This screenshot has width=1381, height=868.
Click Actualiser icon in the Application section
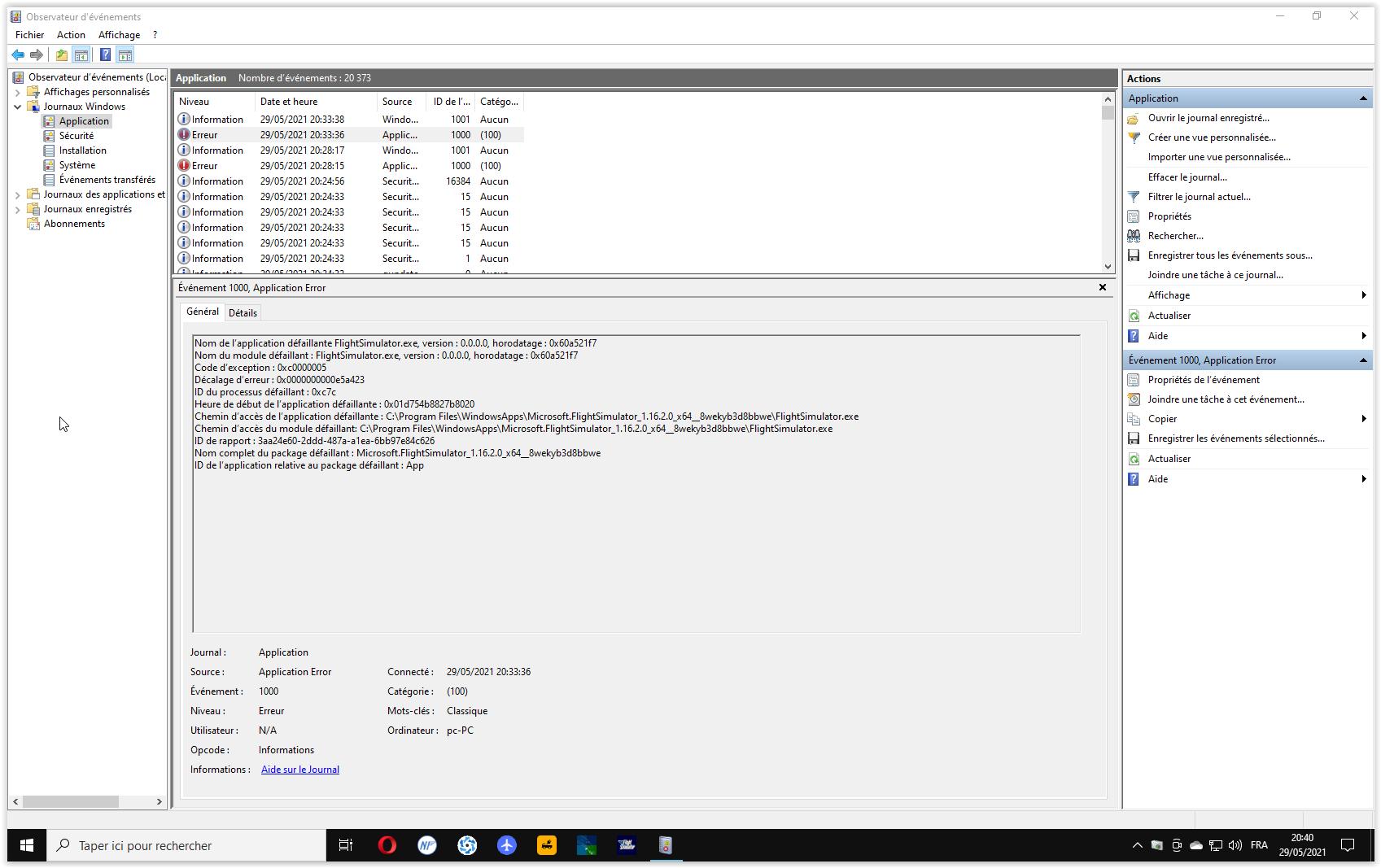pos(1134,316)
